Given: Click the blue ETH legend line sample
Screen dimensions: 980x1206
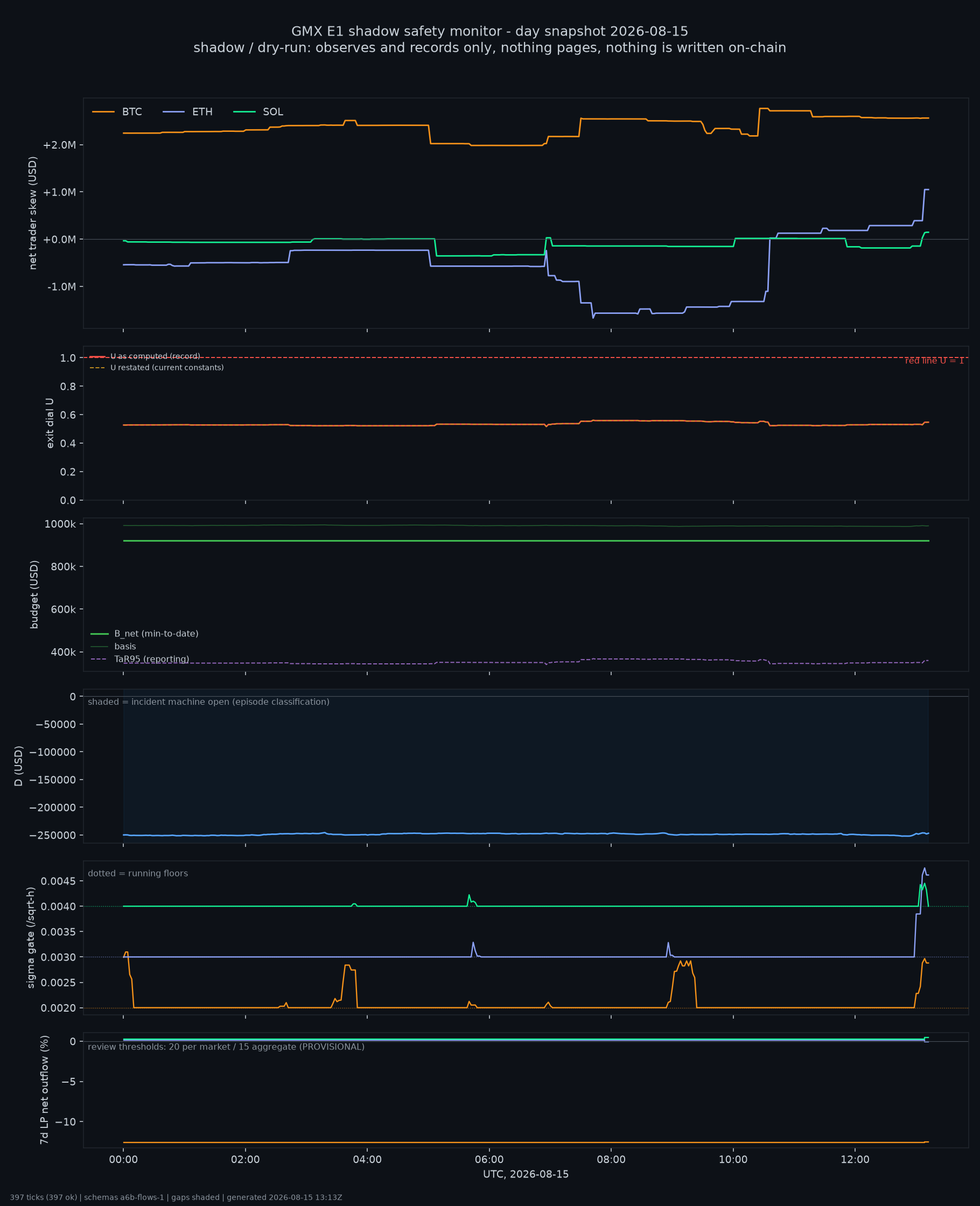Looking at the screenshot, I should tap(173, 112).
